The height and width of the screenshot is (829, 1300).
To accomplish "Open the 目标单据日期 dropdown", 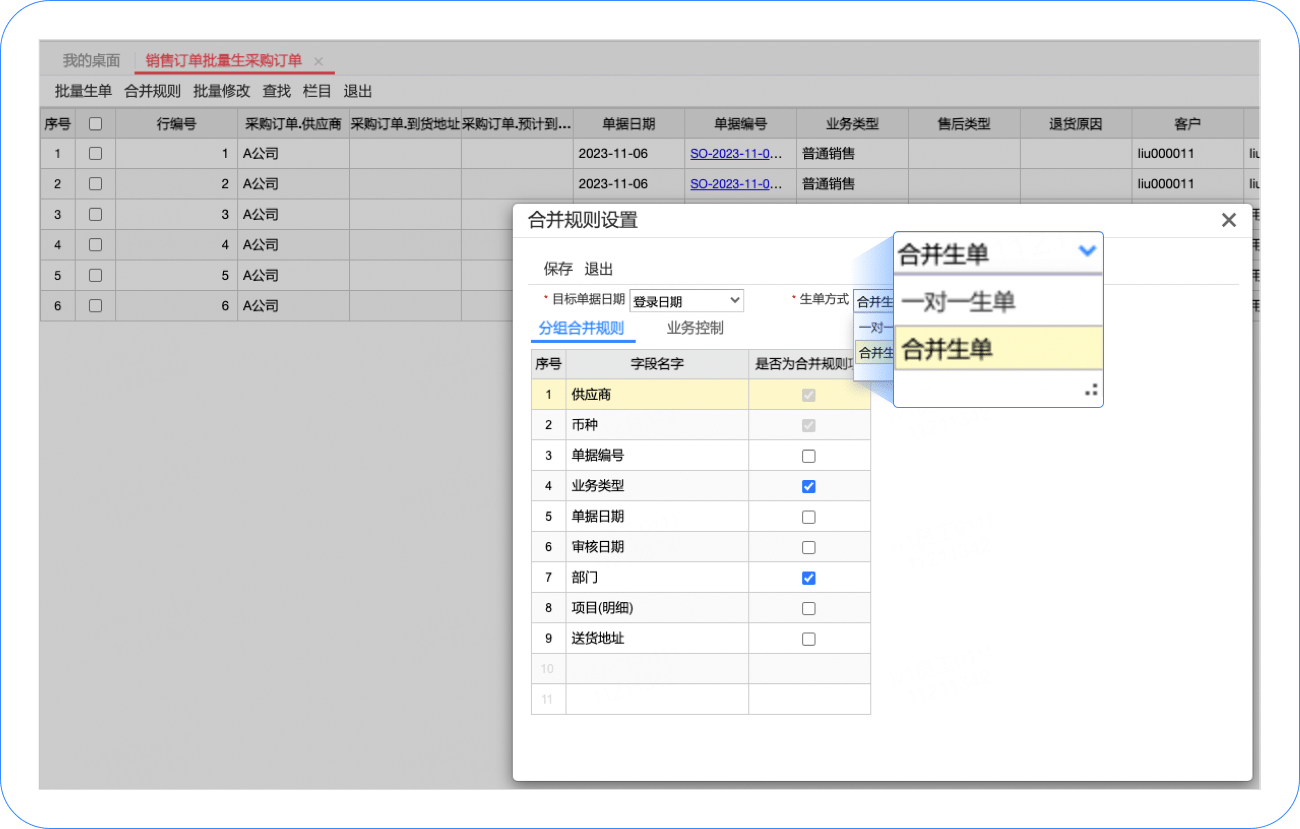I will 686,301.
